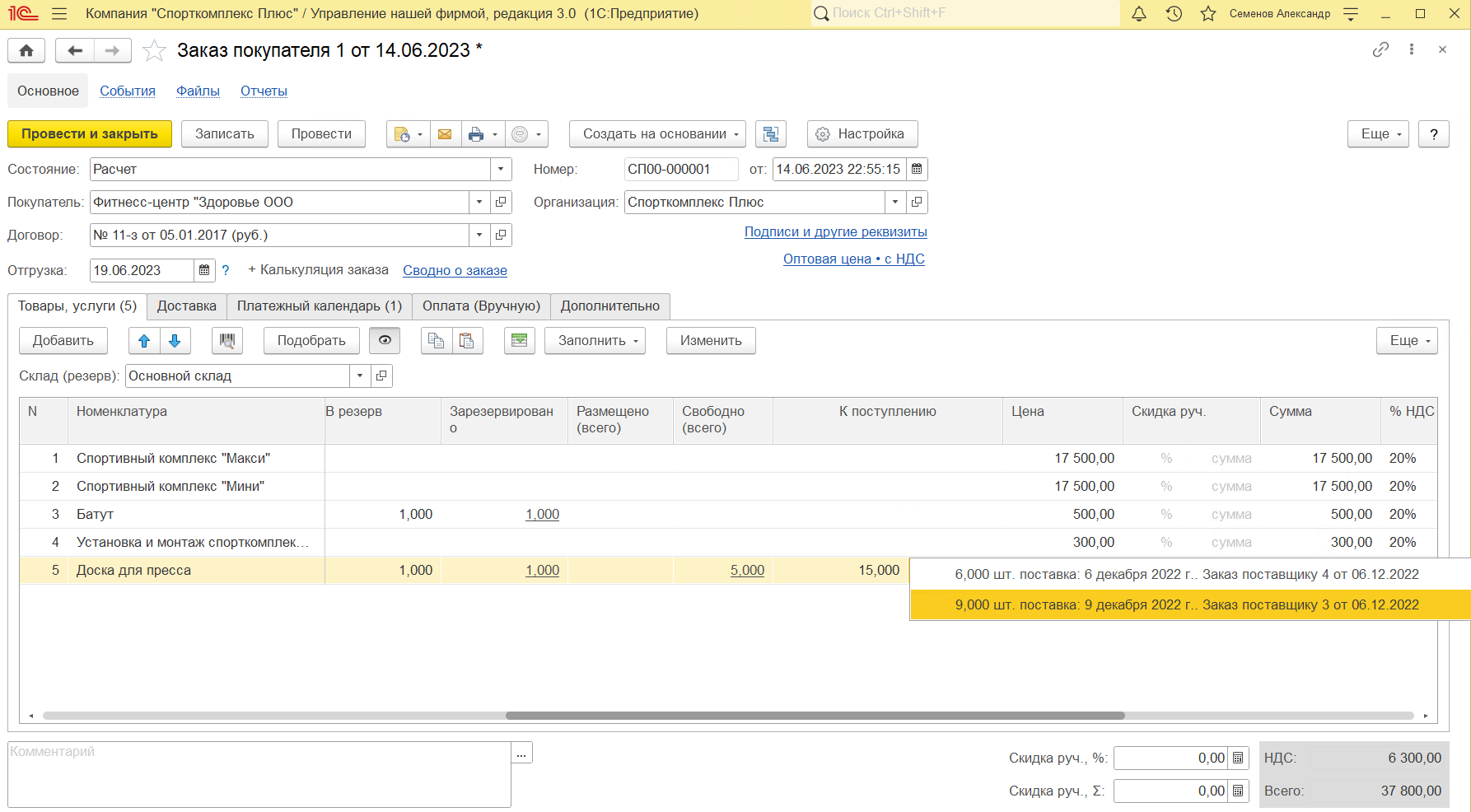1471x812 pixels.
Task: Go to the home page icon
Action: (x=26, y=50)
